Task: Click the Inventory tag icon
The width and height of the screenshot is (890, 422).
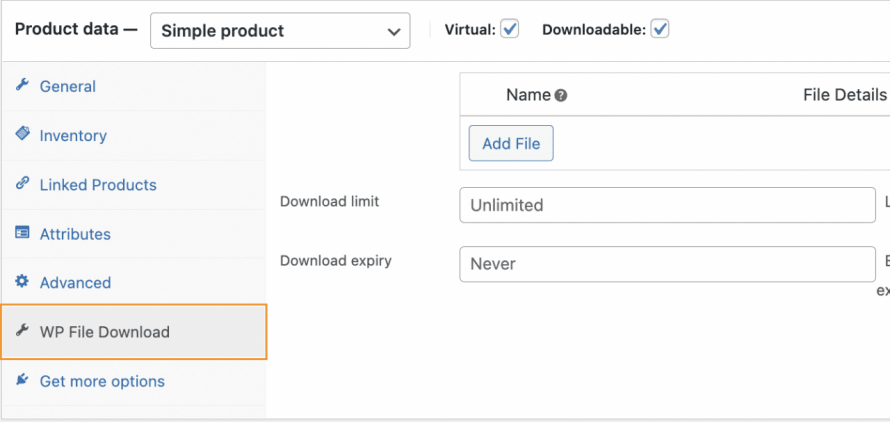Action: pyautogui.click(x=22, y=134)
